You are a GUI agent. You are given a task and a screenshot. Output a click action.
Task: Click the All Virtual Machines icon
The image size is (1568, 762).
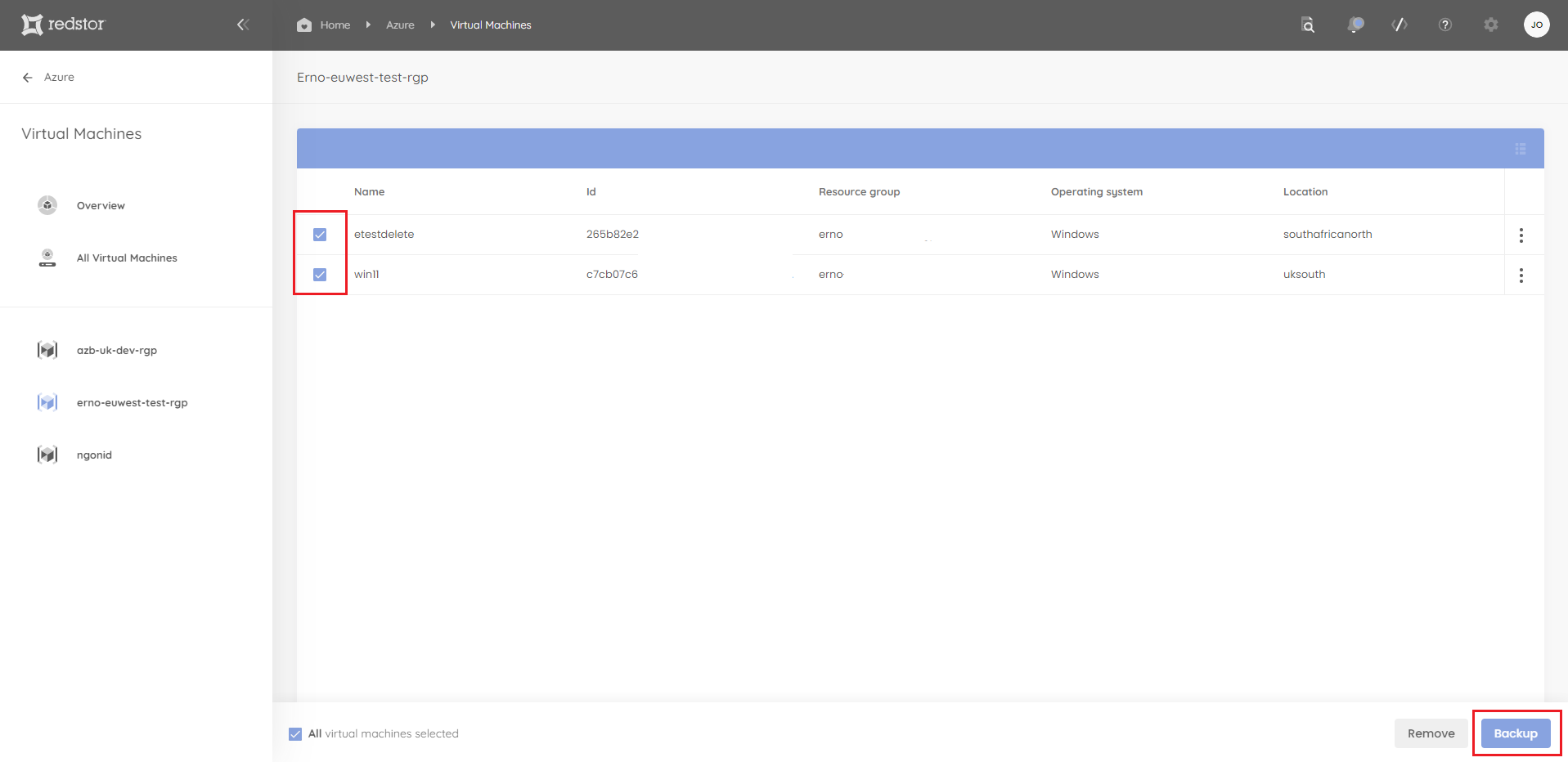coord(47,258)
